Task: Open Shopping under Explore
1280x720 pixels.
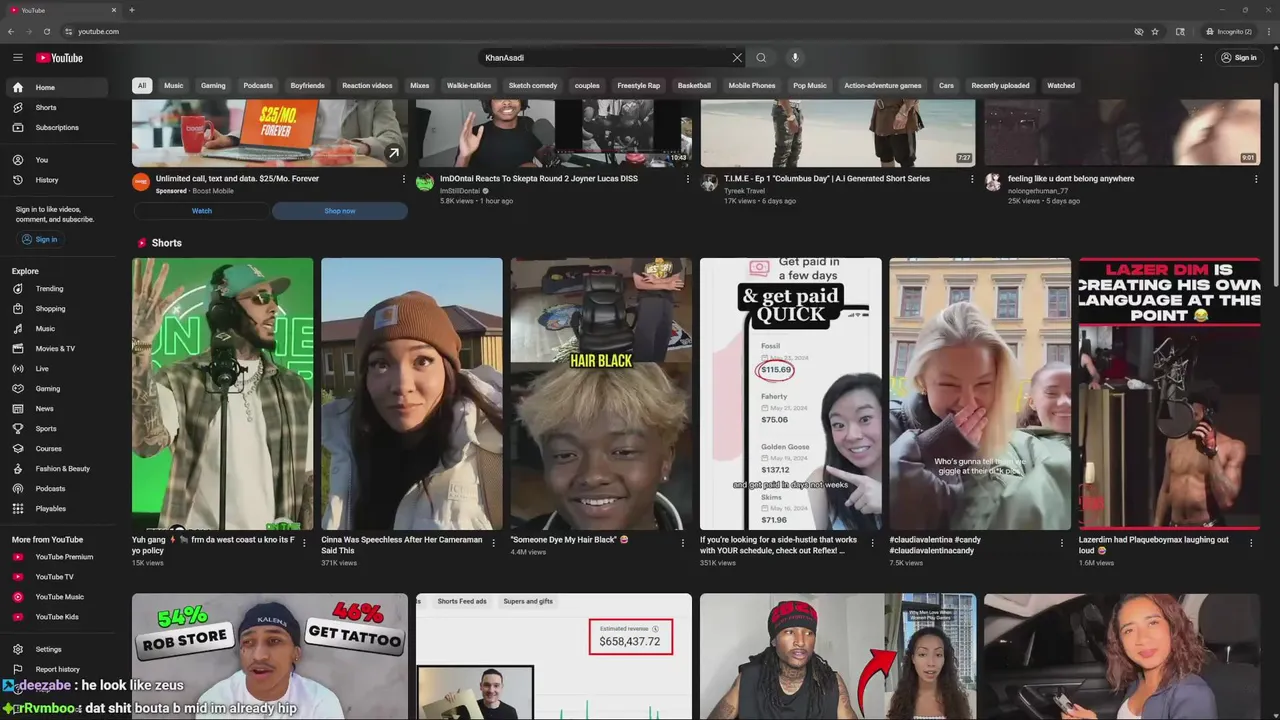Action: (x=59, y=308)
